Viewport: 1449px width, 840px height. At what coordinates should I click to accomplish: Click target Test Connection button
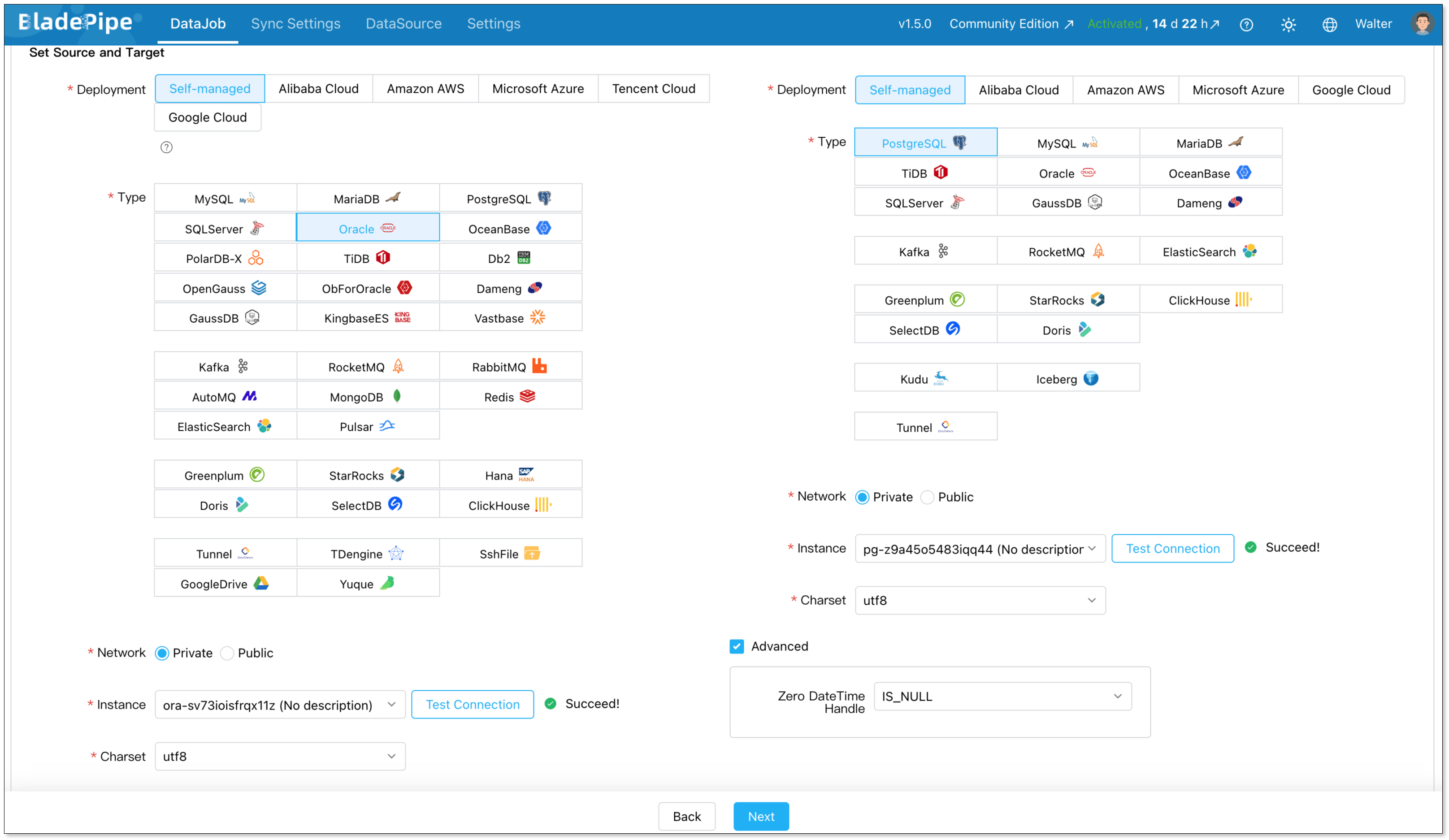1172,549
